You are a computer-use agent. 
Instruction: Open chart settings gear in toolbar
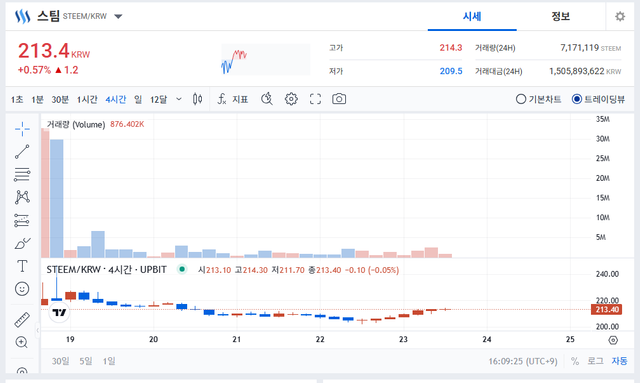(x=291, y=99)
